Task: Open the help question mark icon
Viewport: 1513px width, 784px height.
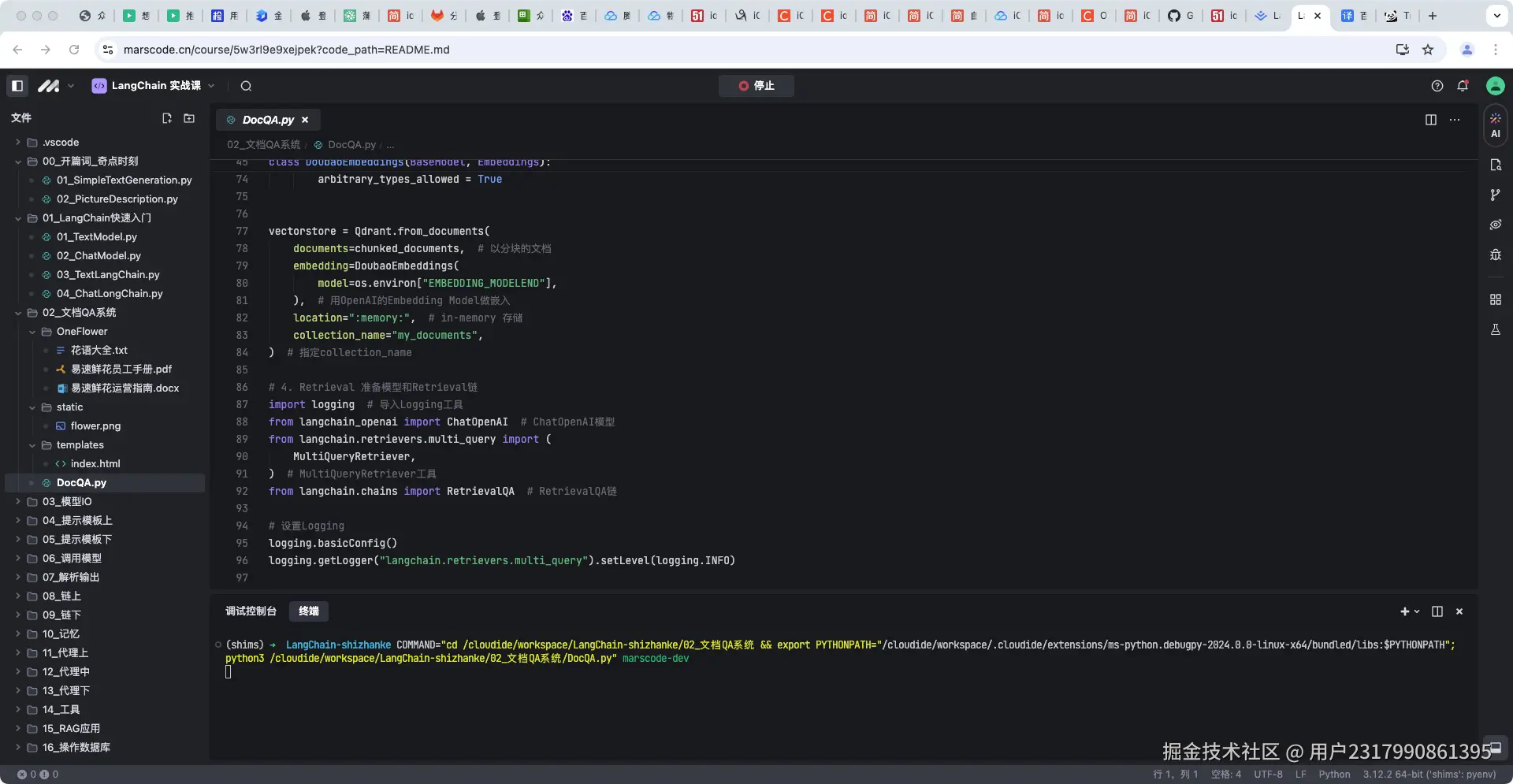Action: pyautogui.click(x=1437, y=86)
